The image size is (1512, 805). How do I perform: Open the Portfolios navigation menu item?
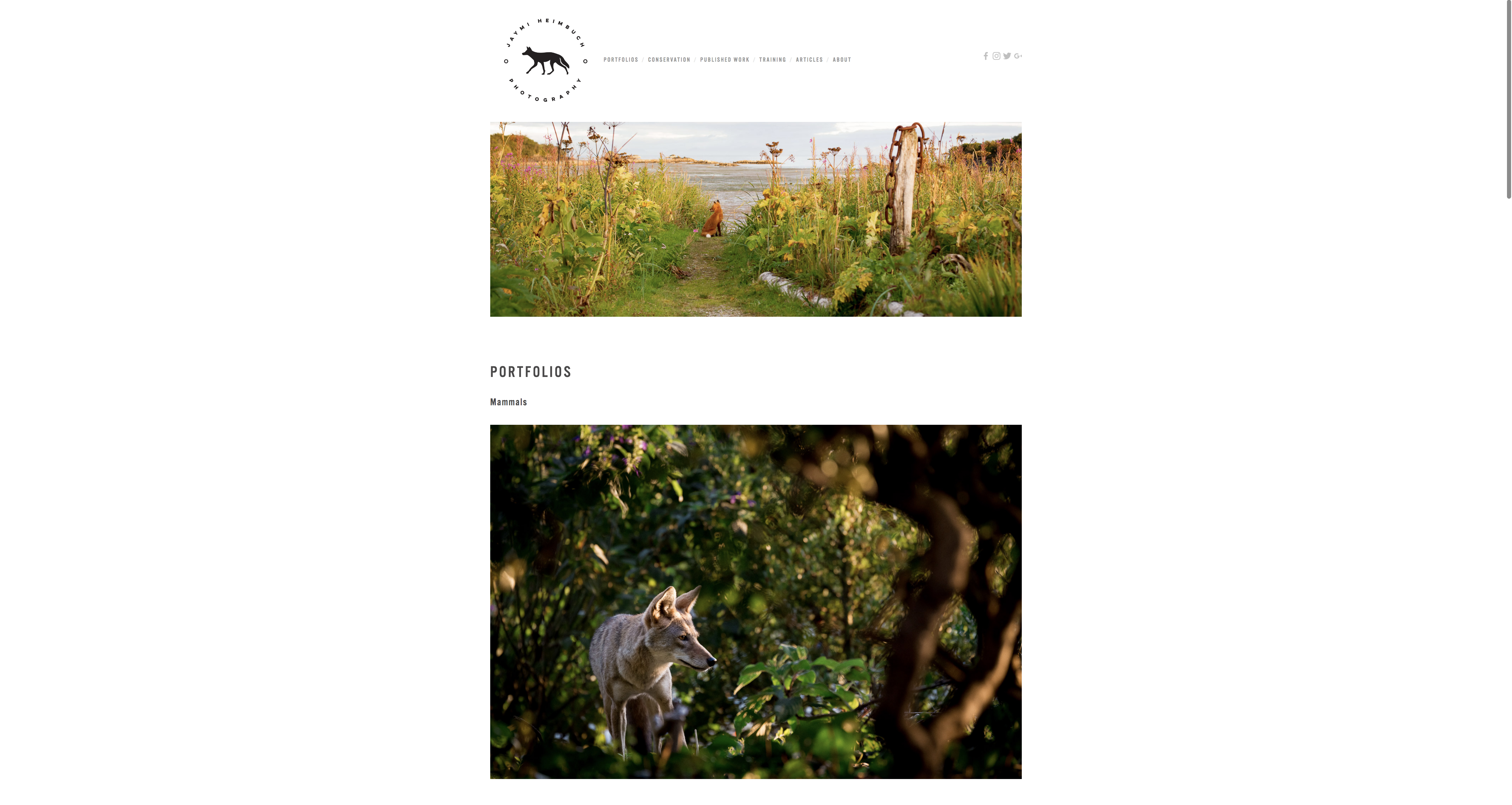[620, 60]
